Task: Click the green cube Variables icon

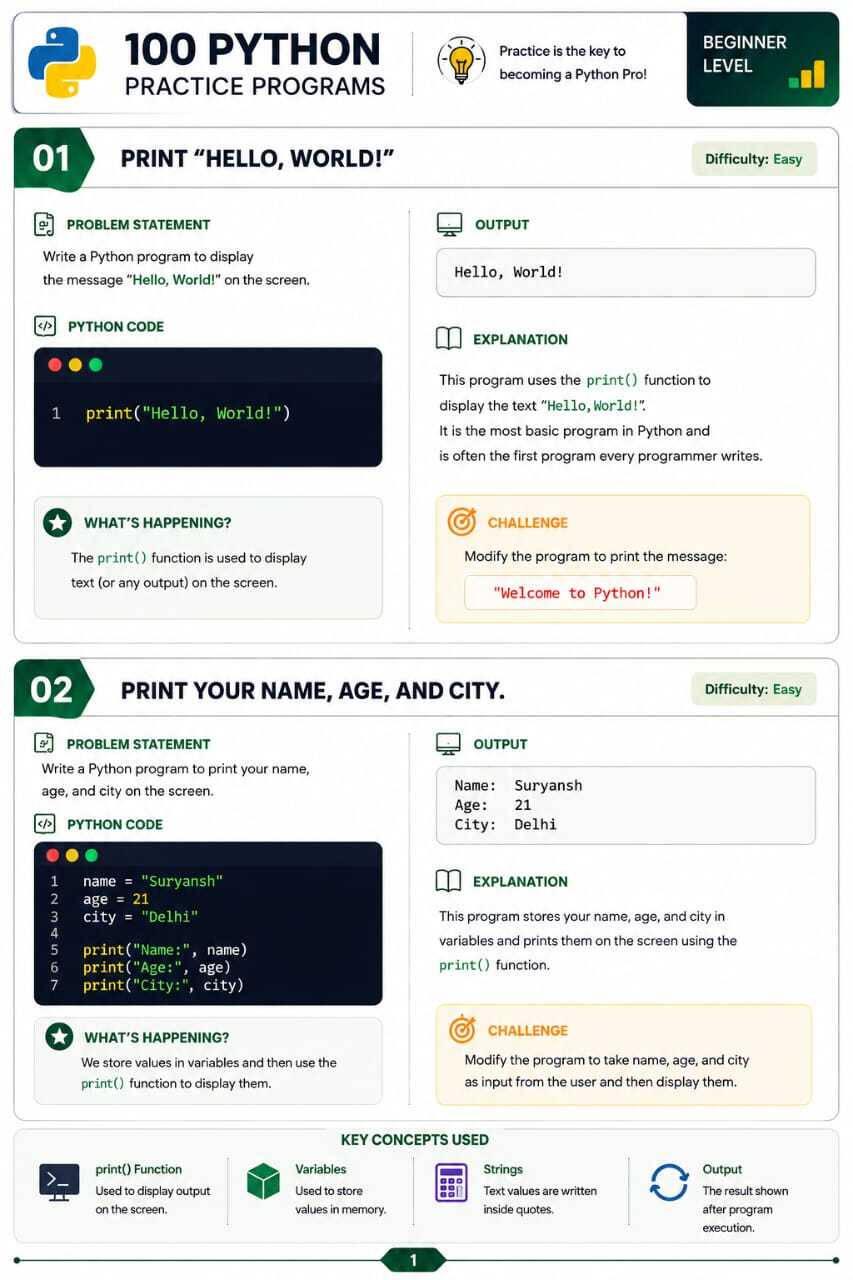Action: pos(263,1182)
